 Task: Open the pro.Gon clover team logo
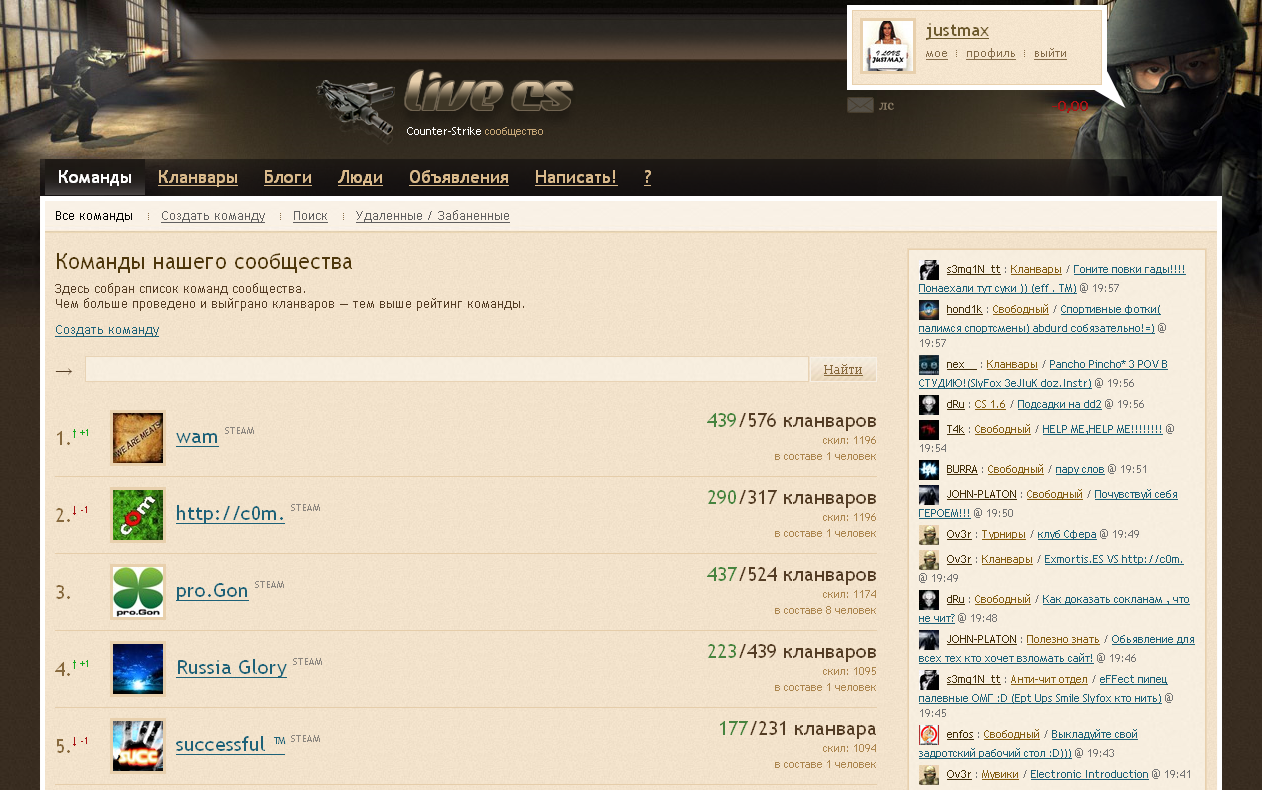(x=138, y=592)
